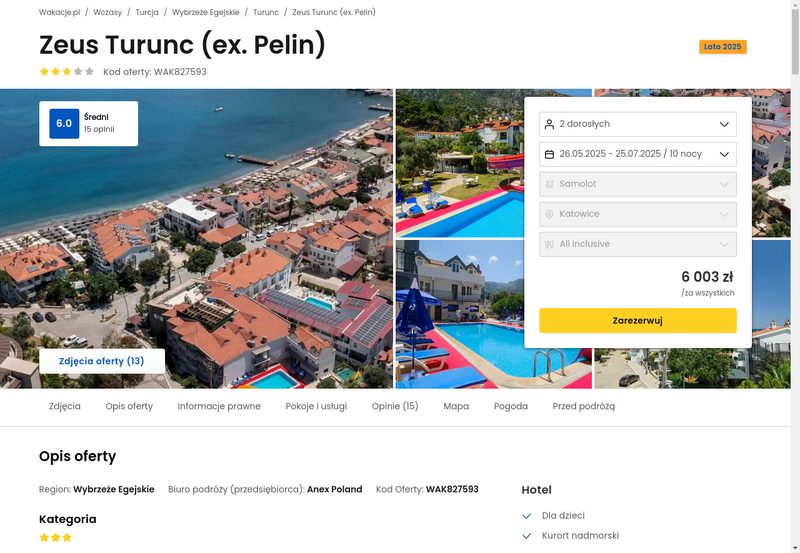Click the person icon beside 2 dorosłych
Screen dimensions: 800x553
pyautogui.click(x=549, y=124)
